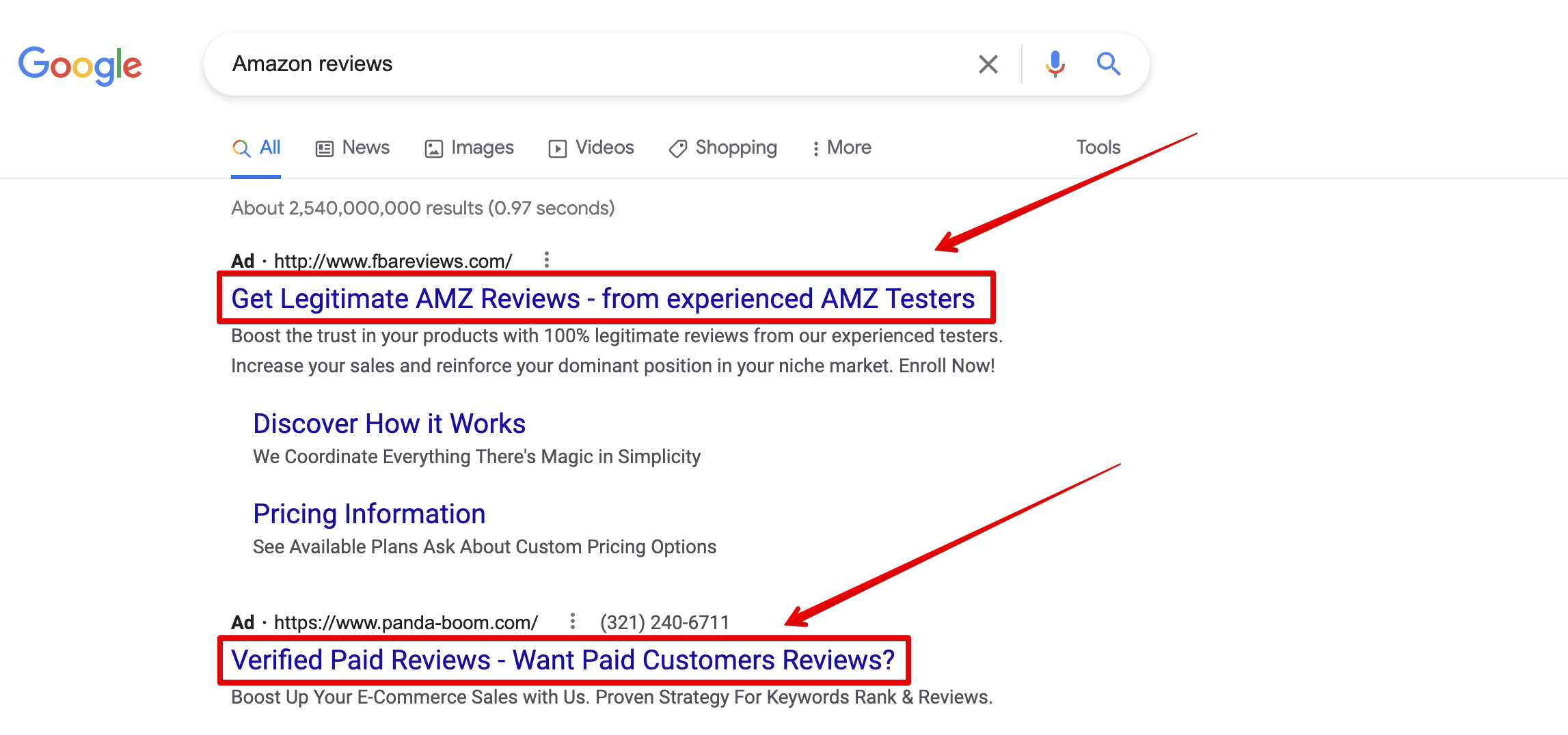Click See Available Plans description text
The image size is (1568, 735).
[x=485, y=546]
